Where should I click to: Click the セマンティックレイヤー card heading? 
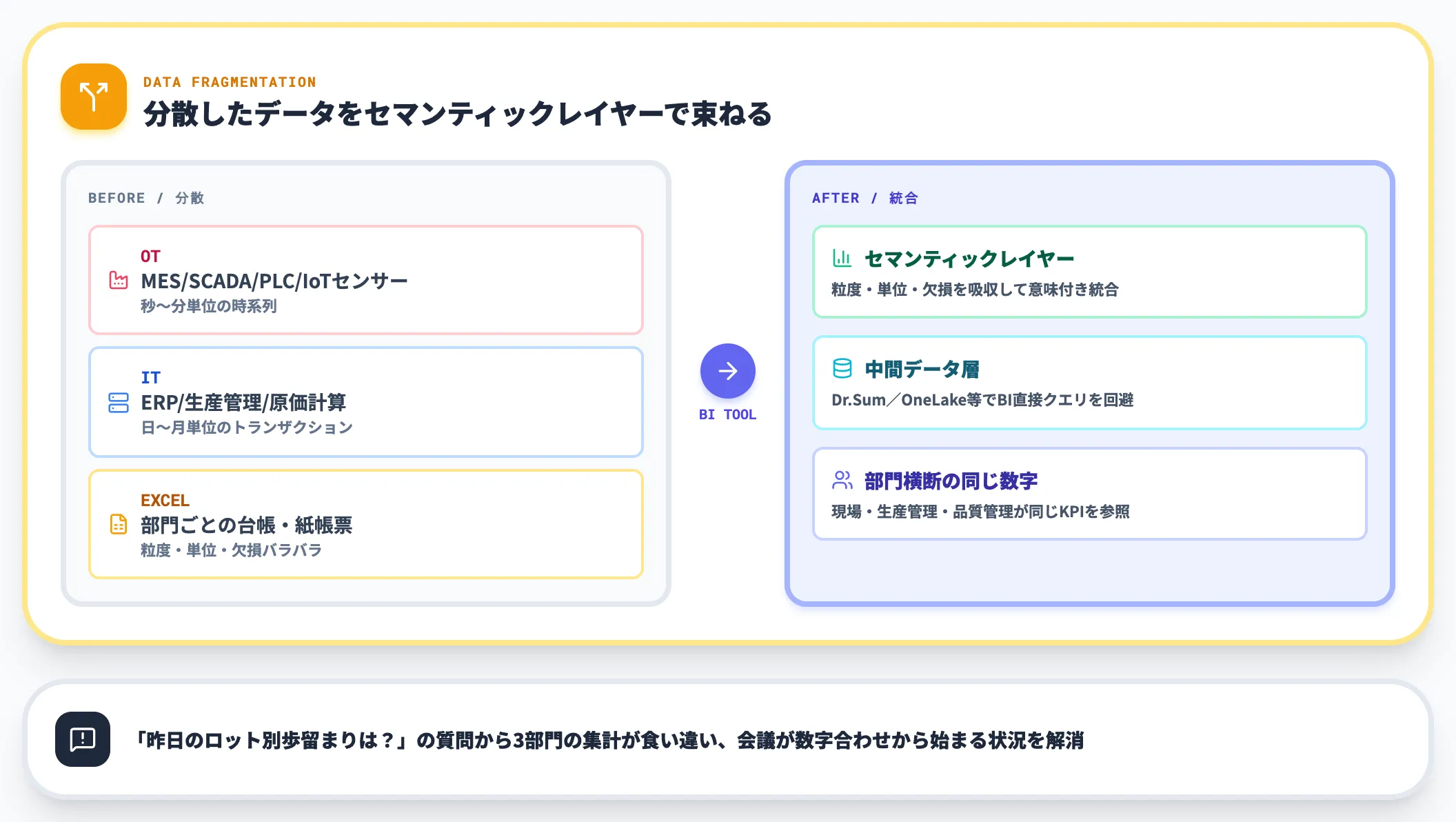click(969, 259)
